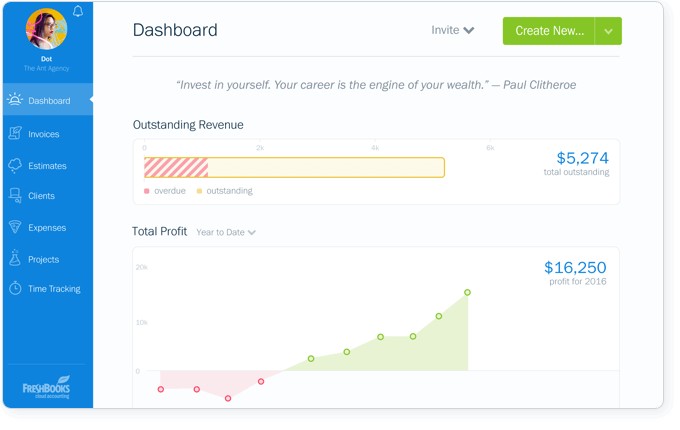The height and width of the screenshot is (430, 680).
Task: Click the Clients sidebar icon
Action: [15, 195]
